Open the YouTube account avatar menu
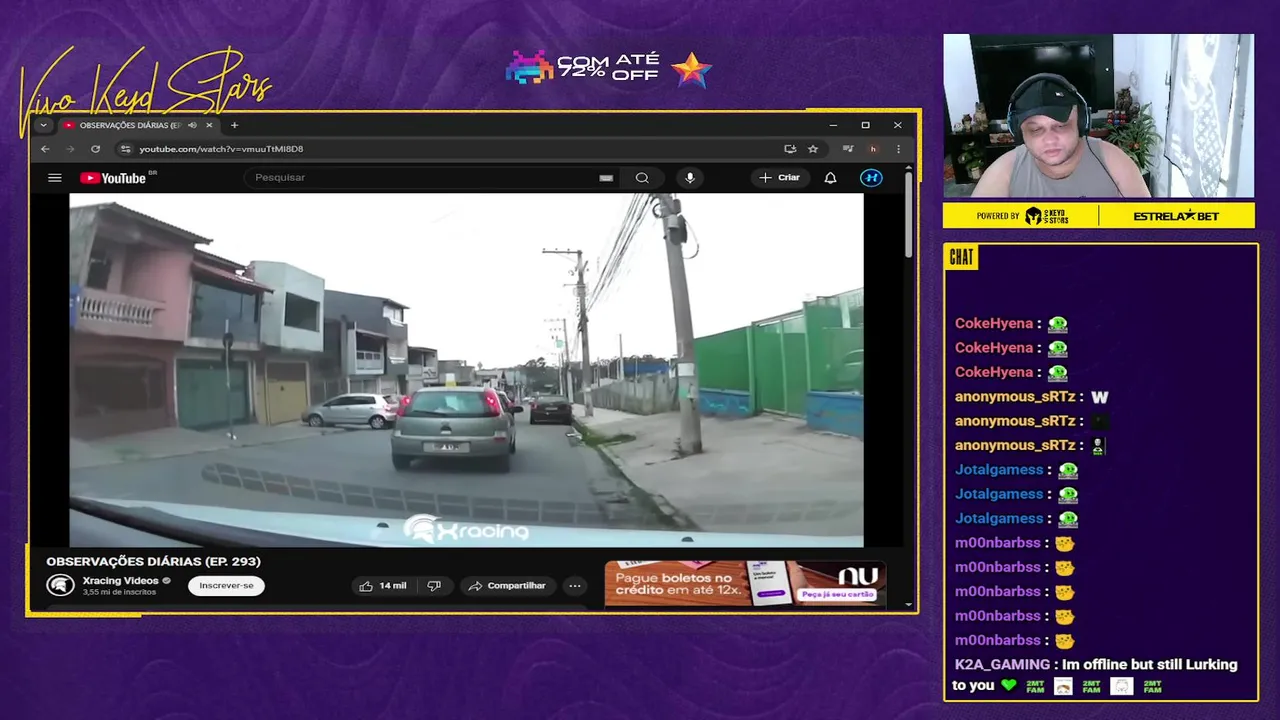 pyautogui.click(x=871, y=178)
